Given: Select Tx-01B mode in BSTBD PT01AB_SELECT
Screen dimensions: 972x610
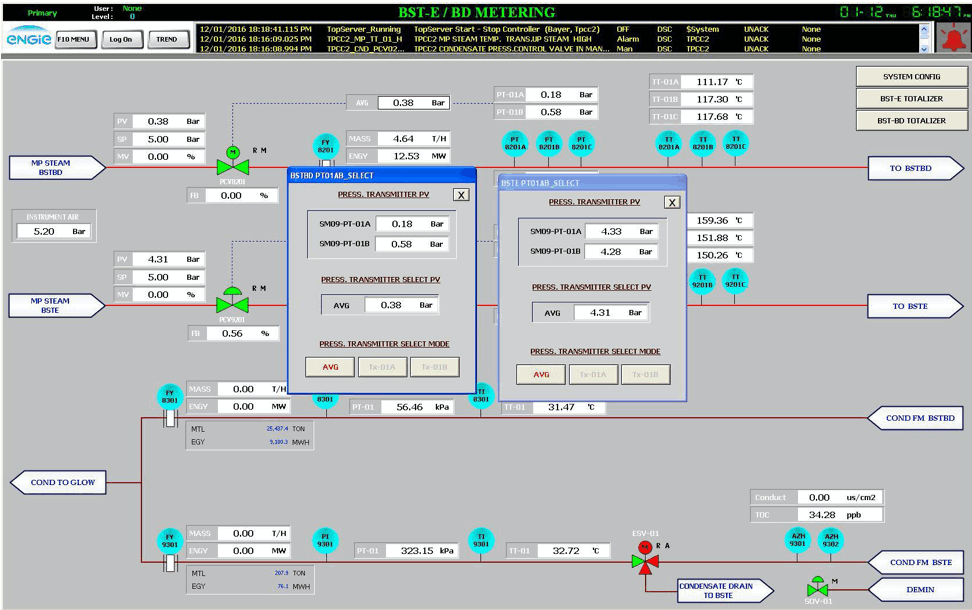Looking at the screenshot, I should [x=435, y=367].
